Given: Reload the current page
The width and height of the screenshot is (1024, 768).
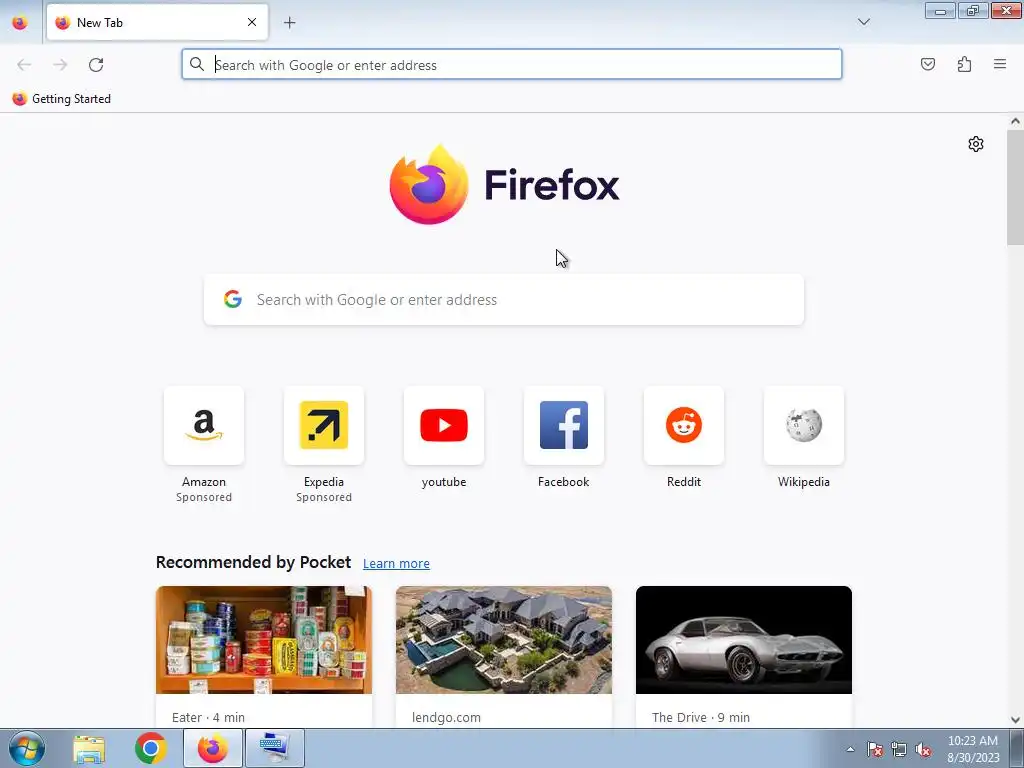Looking at the screenshot, I should pyautogui.click(x=96, y=65).
